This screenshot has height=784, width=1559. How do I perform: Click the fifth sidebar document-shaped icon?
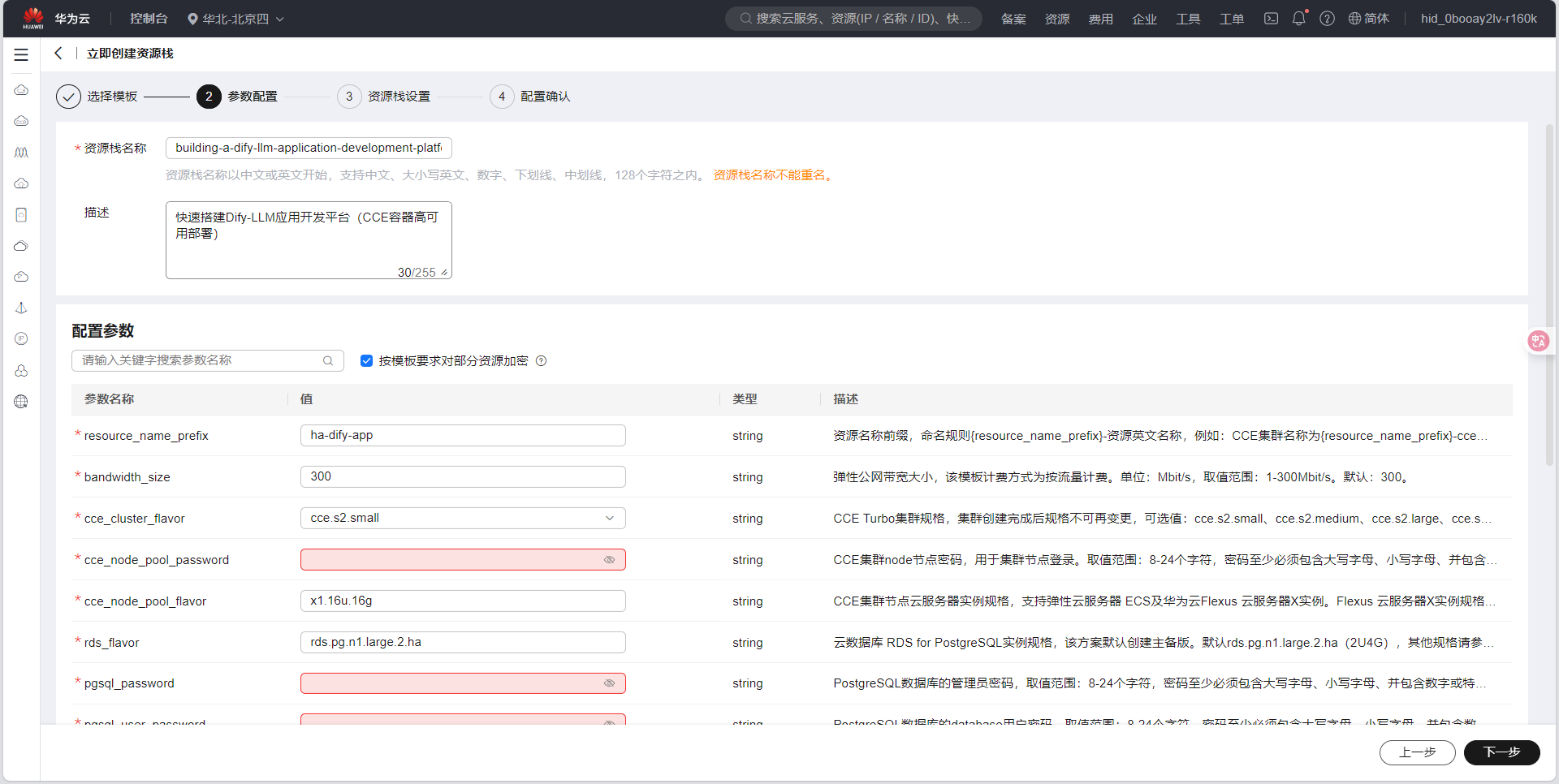(x=21, y=214)
